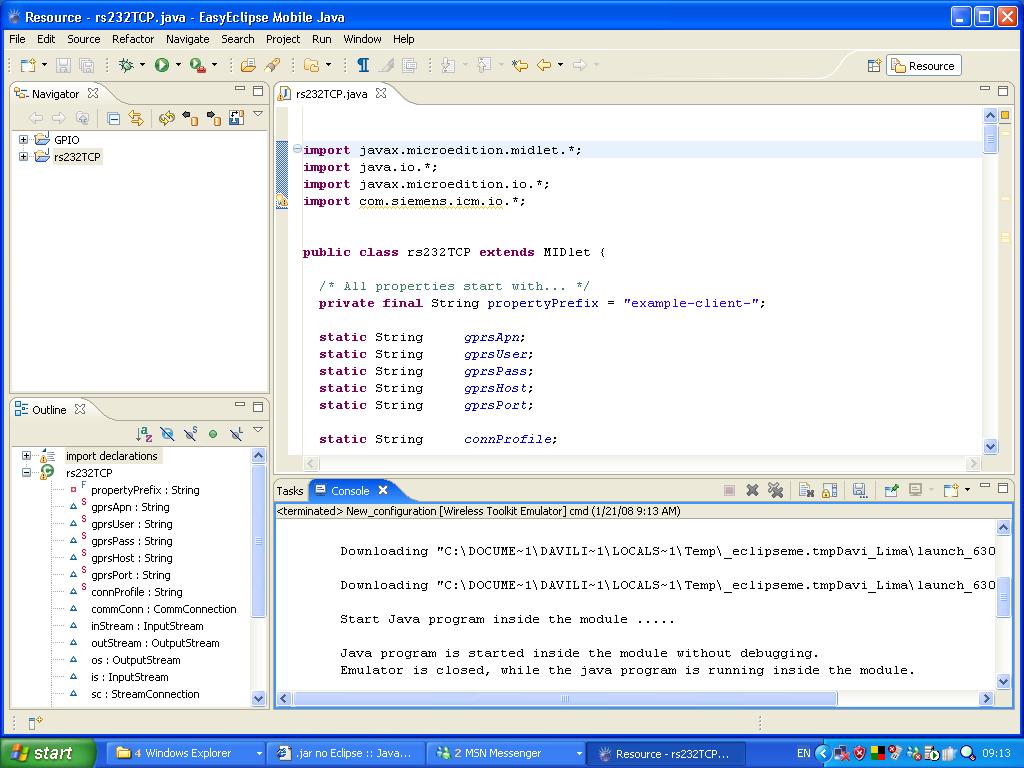Click Show Whitespace Characters pilcrow icon

363,65
